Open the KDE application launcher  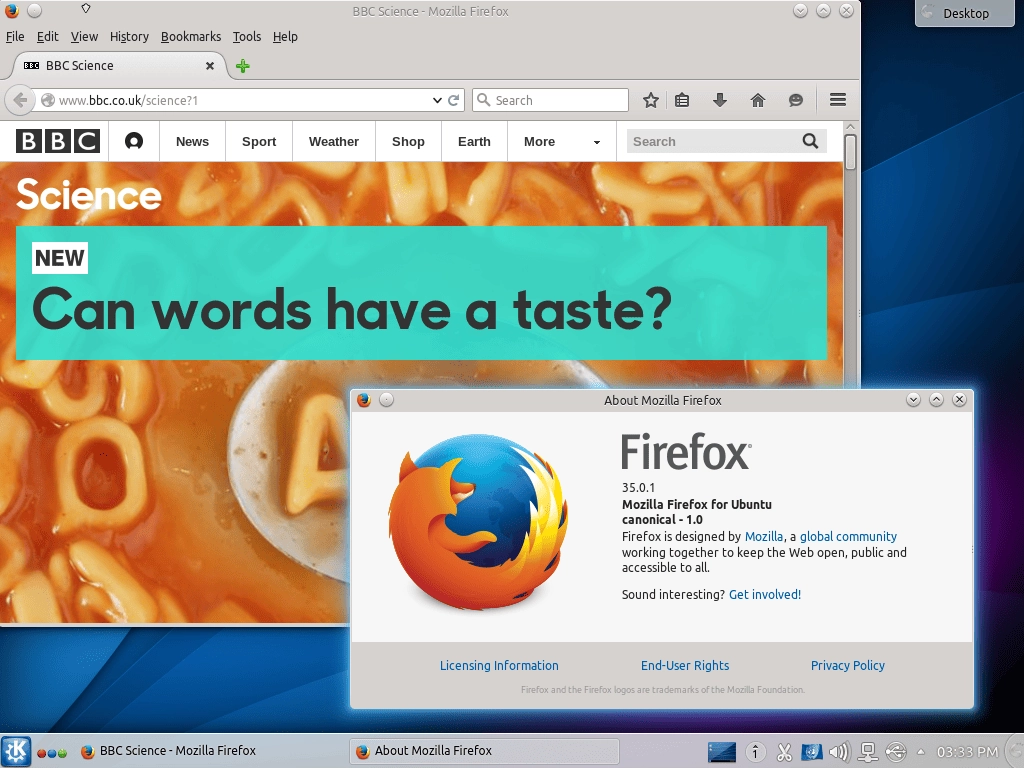[16, 751]
